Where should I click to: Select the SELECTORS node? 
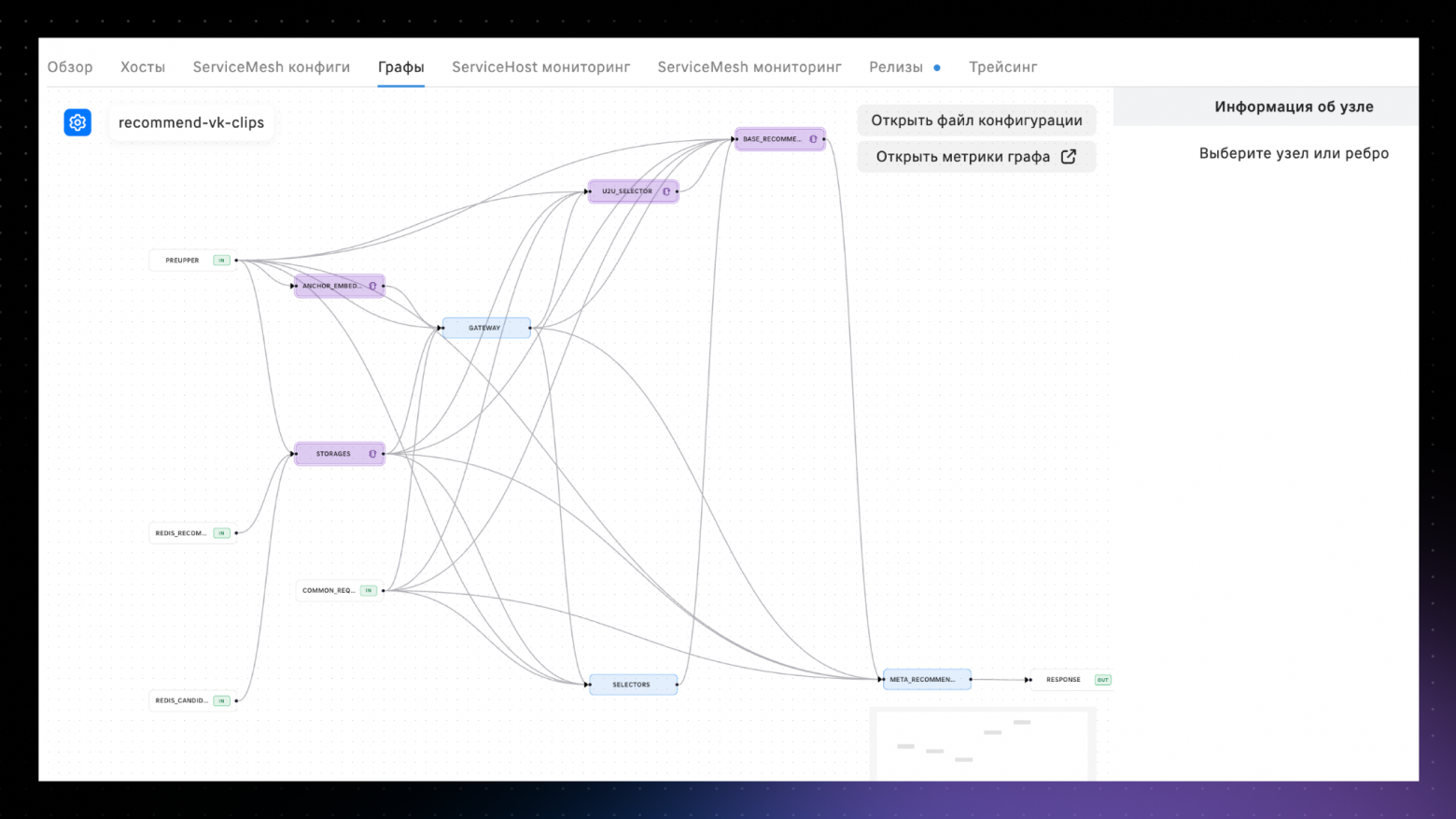(x=633, y=685)
